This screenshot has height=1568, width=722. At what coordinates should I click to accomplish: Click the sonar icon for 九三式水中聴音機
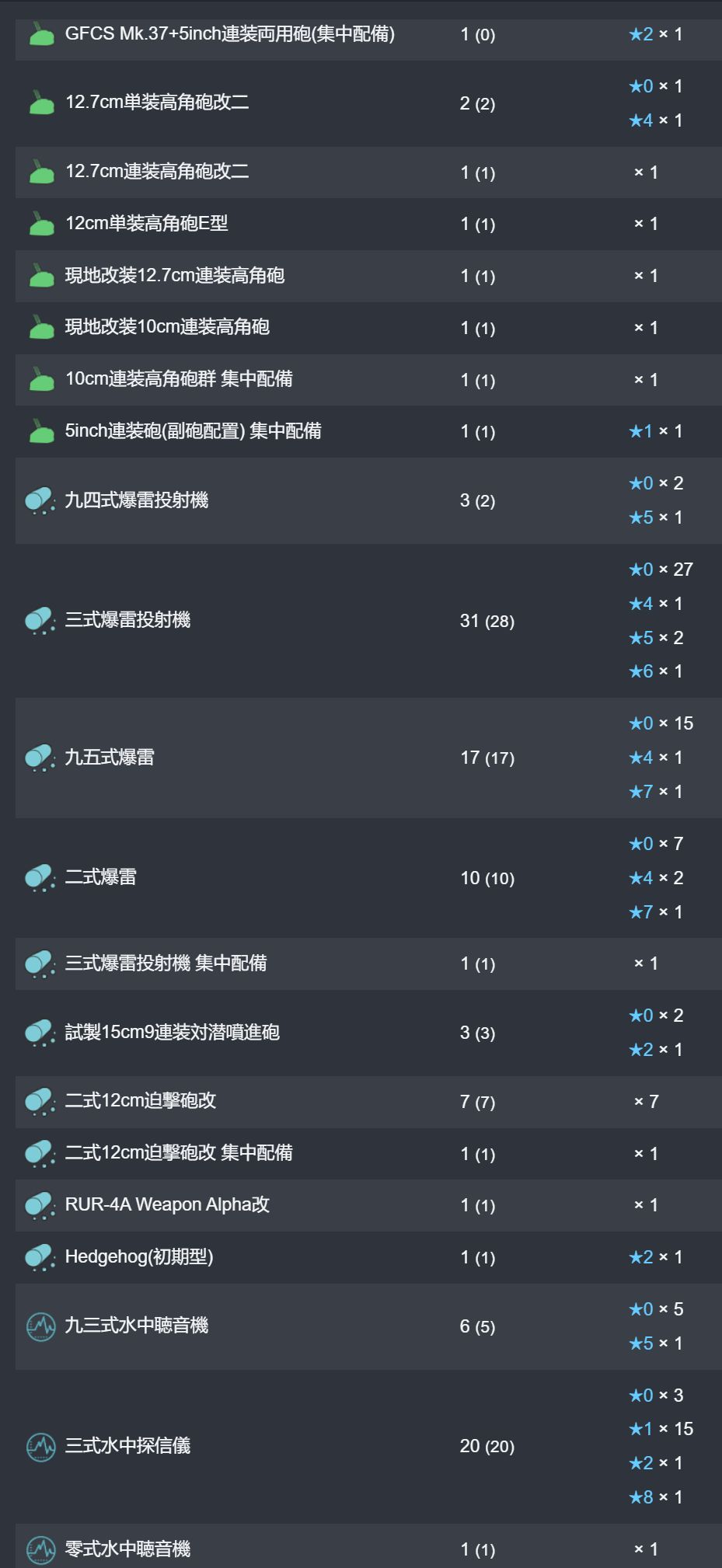[x=41, y=1326]
